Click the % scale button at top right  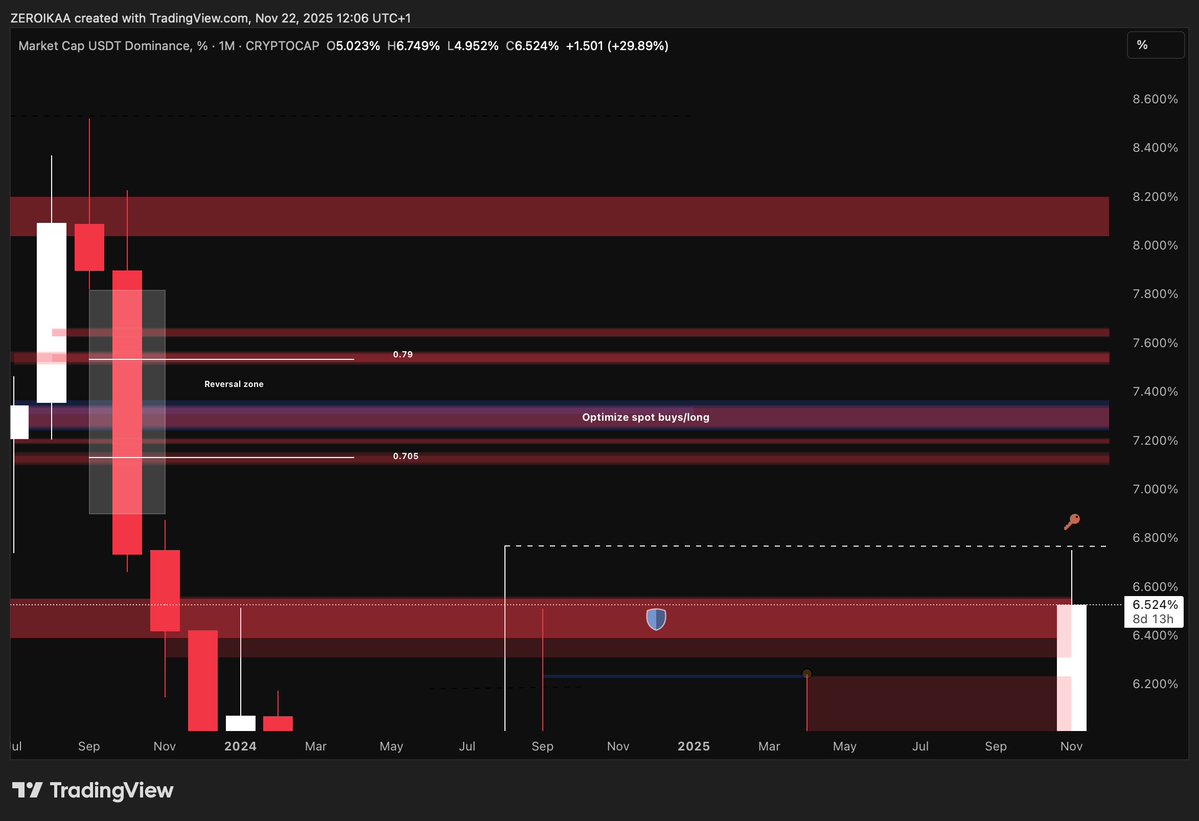point(1155,45)
